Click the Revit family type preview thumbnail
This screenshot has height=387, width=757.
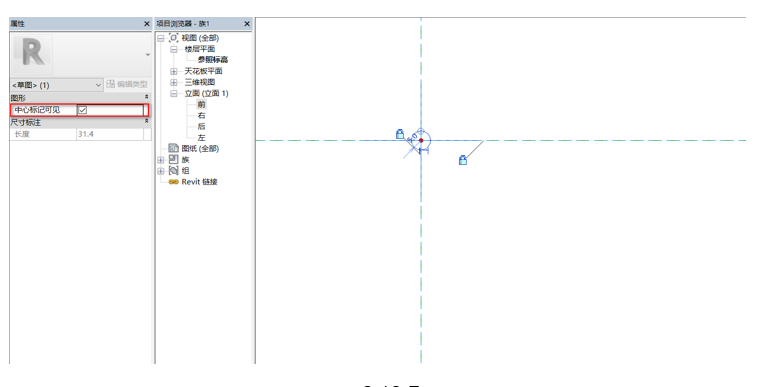pos(32,55)
